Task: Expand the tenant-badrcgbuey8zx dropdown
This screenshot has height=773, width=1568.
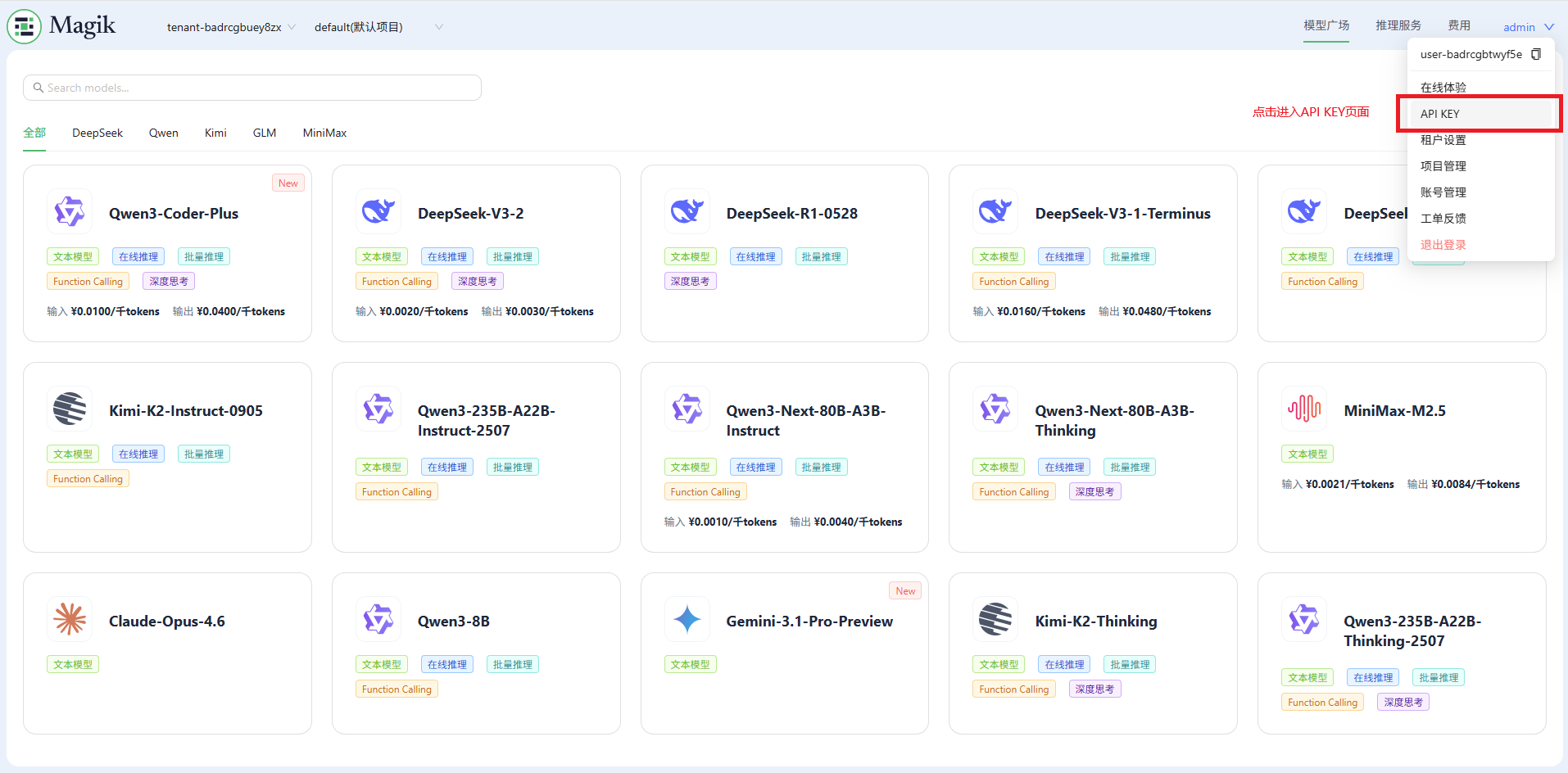Action: point(231,27)
